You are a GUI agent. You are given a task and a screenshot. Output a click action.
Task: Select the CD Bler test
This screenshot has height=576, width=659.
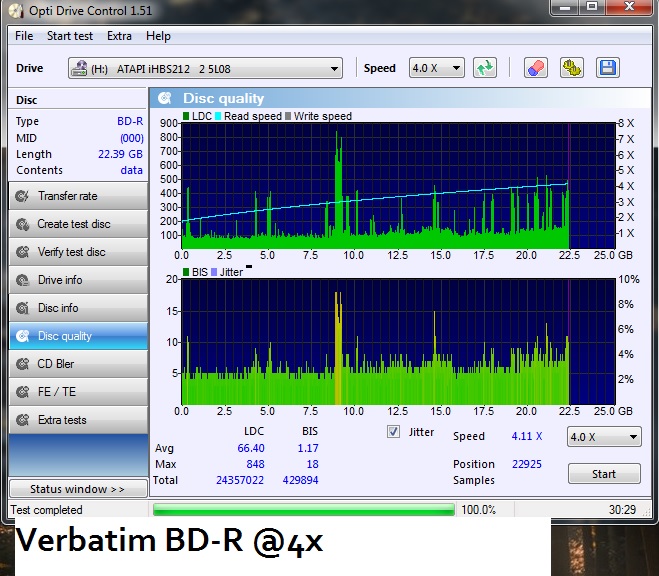tap(78, 364)
